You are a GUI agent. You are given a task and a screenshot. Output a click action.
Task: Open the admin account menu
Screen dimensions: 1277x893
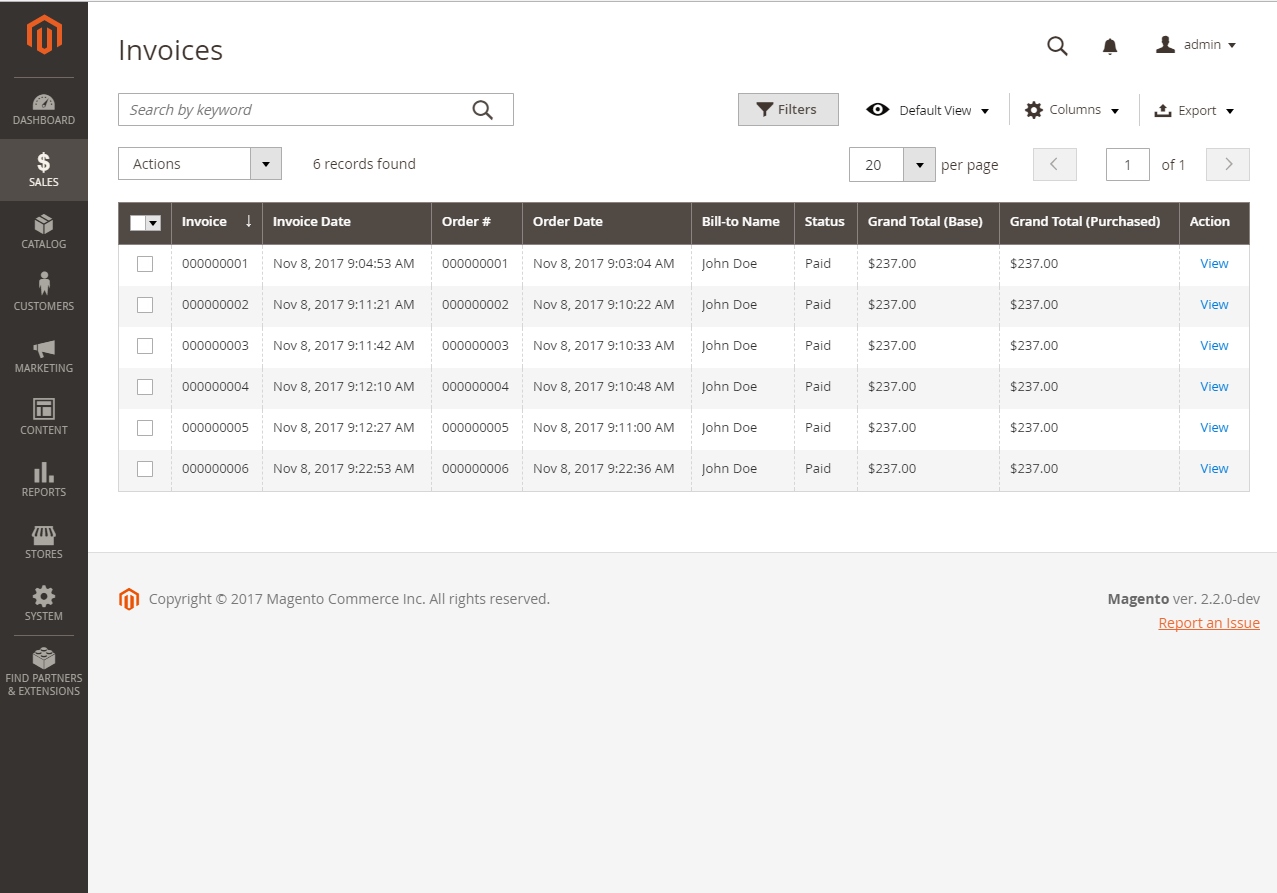click(x=1196, y=44)
